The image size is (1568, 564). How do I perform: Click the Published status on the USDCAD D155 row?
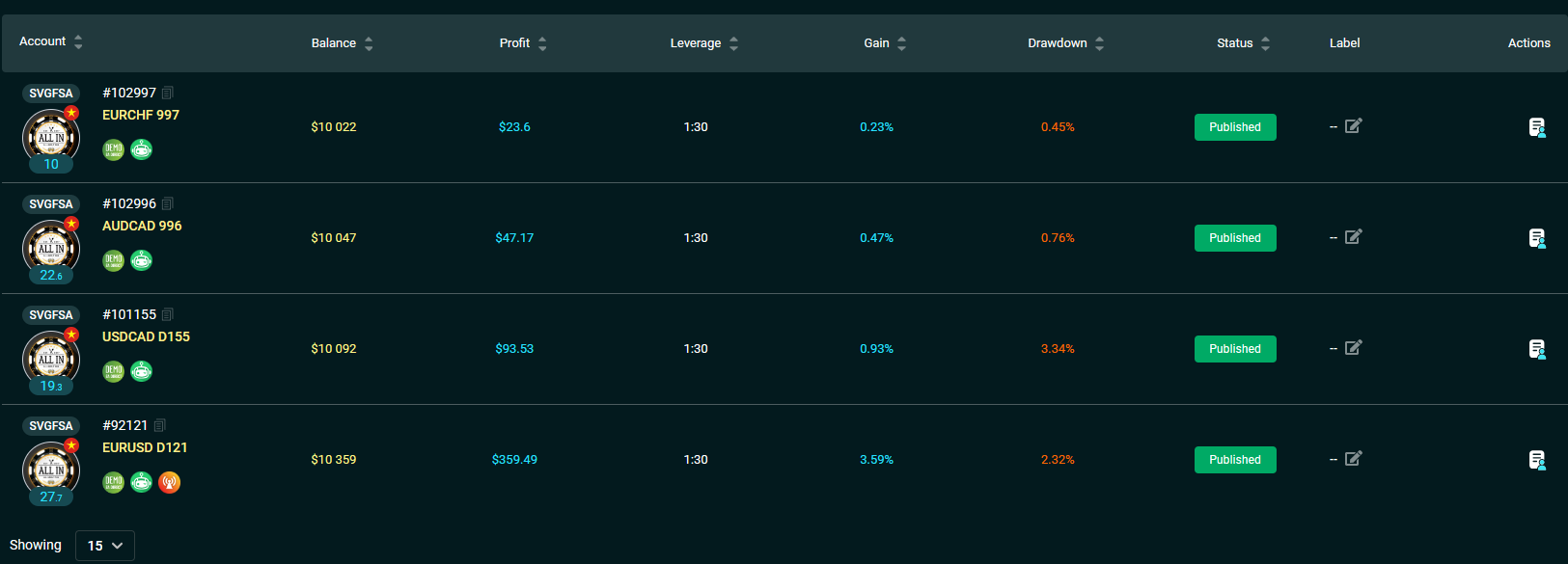pyautogui.click(x=1235, y=349)
